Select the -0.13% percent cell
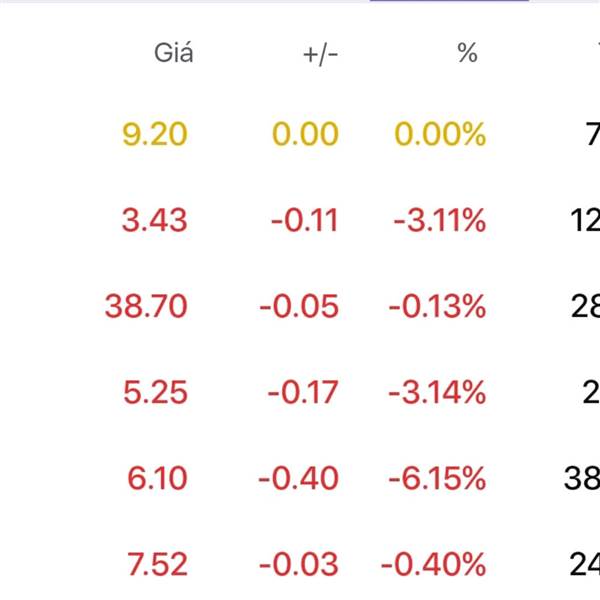 pos(437,306)
